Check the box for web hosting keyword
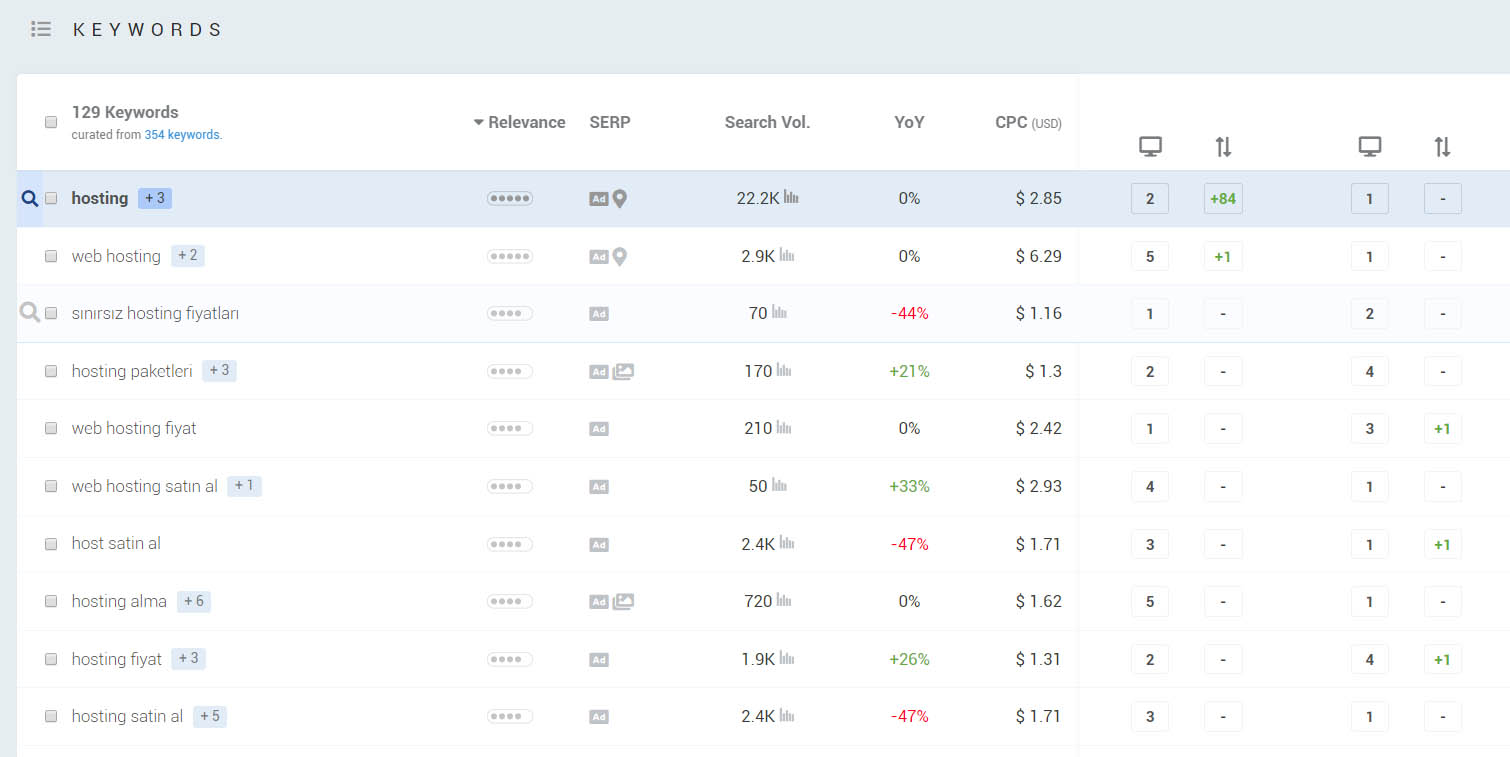This screenshot has width=1510, height=757. click(x=51, y=256)
